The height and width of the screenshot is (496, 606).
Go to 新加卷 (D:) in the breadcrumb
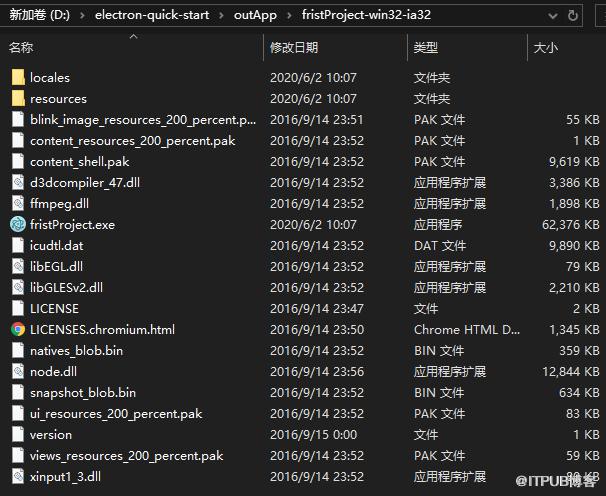pyautogui.click(x=39, y=15)
